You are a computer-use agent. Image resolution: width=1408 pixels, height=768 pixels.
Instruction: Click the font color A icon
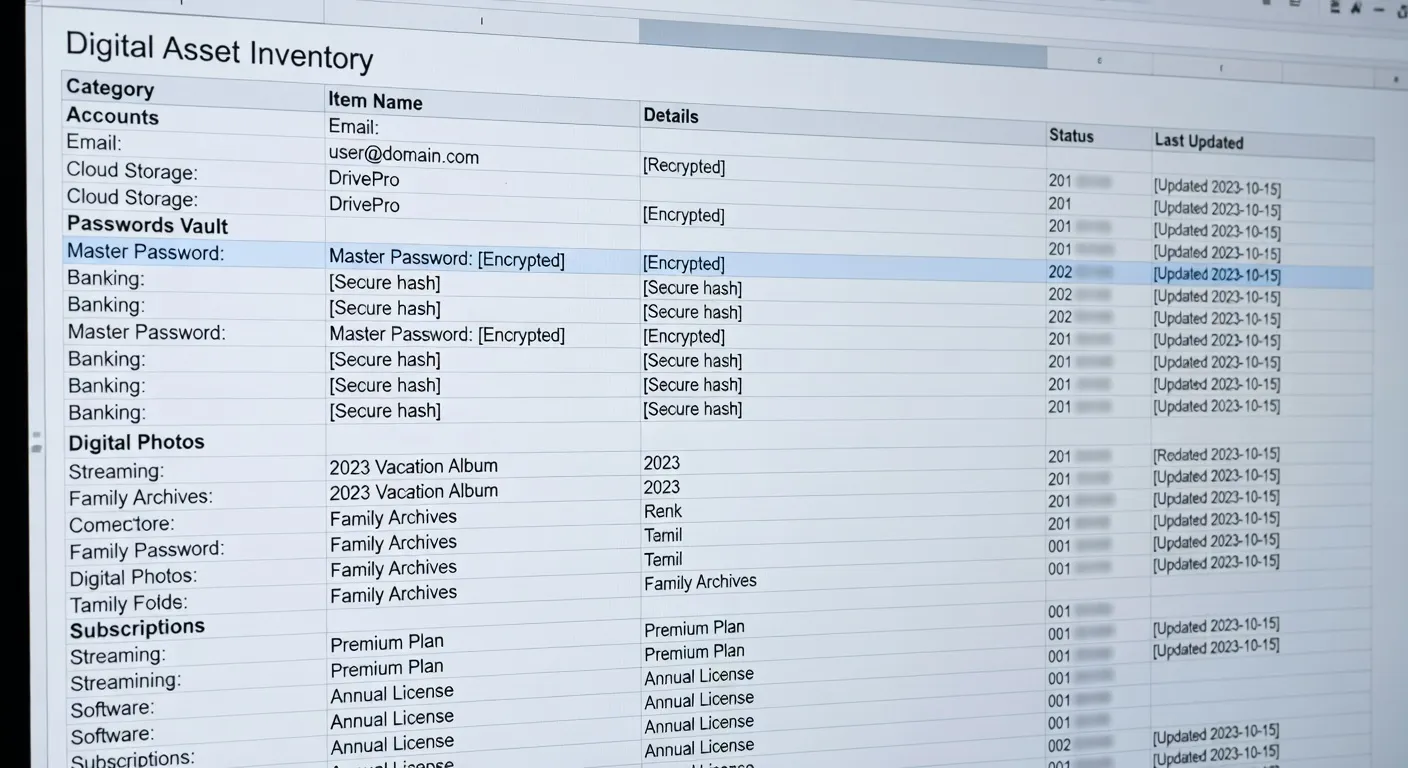pos(1356,9)
